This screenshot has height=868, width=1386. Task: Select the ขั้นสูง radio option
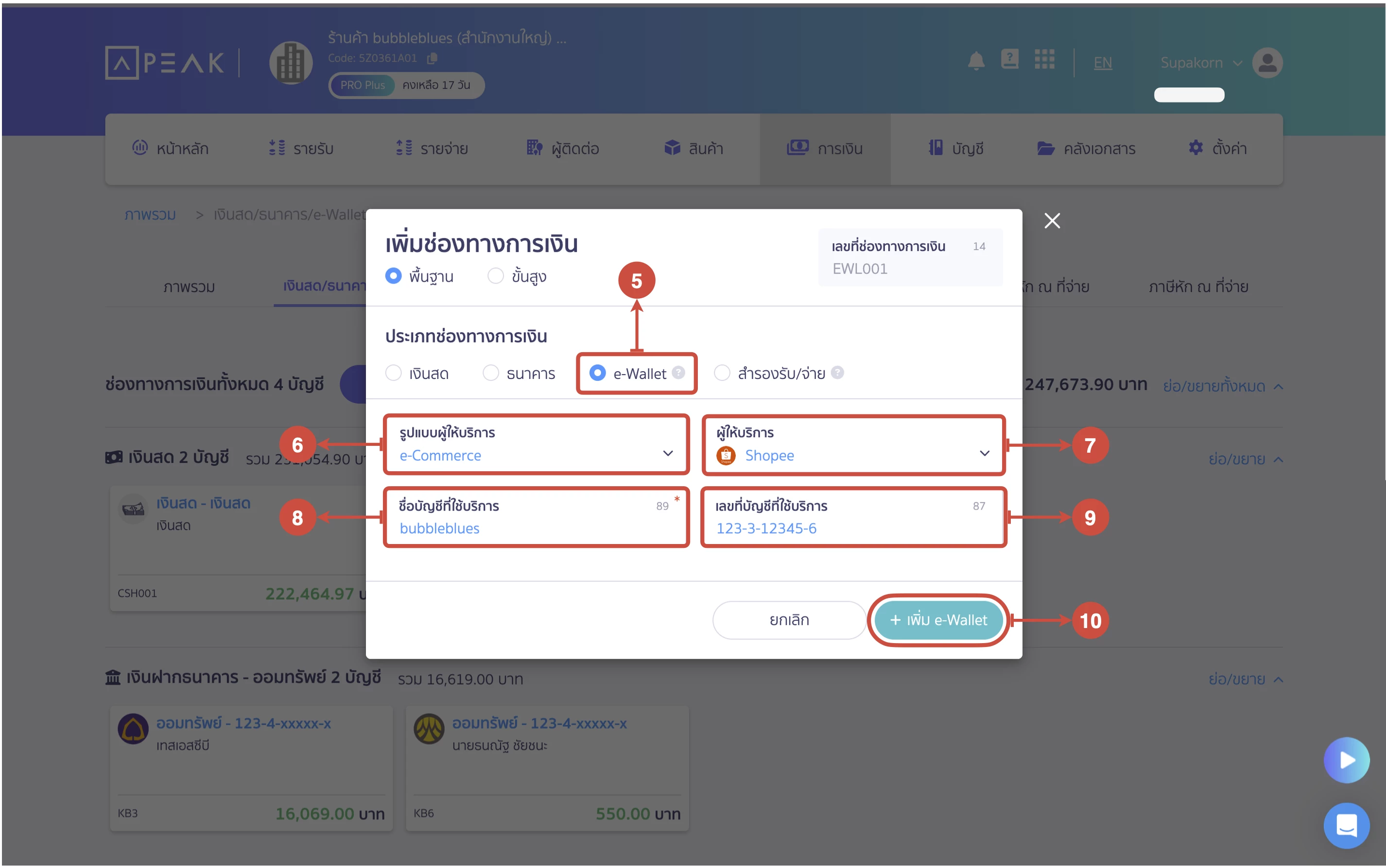495,275
